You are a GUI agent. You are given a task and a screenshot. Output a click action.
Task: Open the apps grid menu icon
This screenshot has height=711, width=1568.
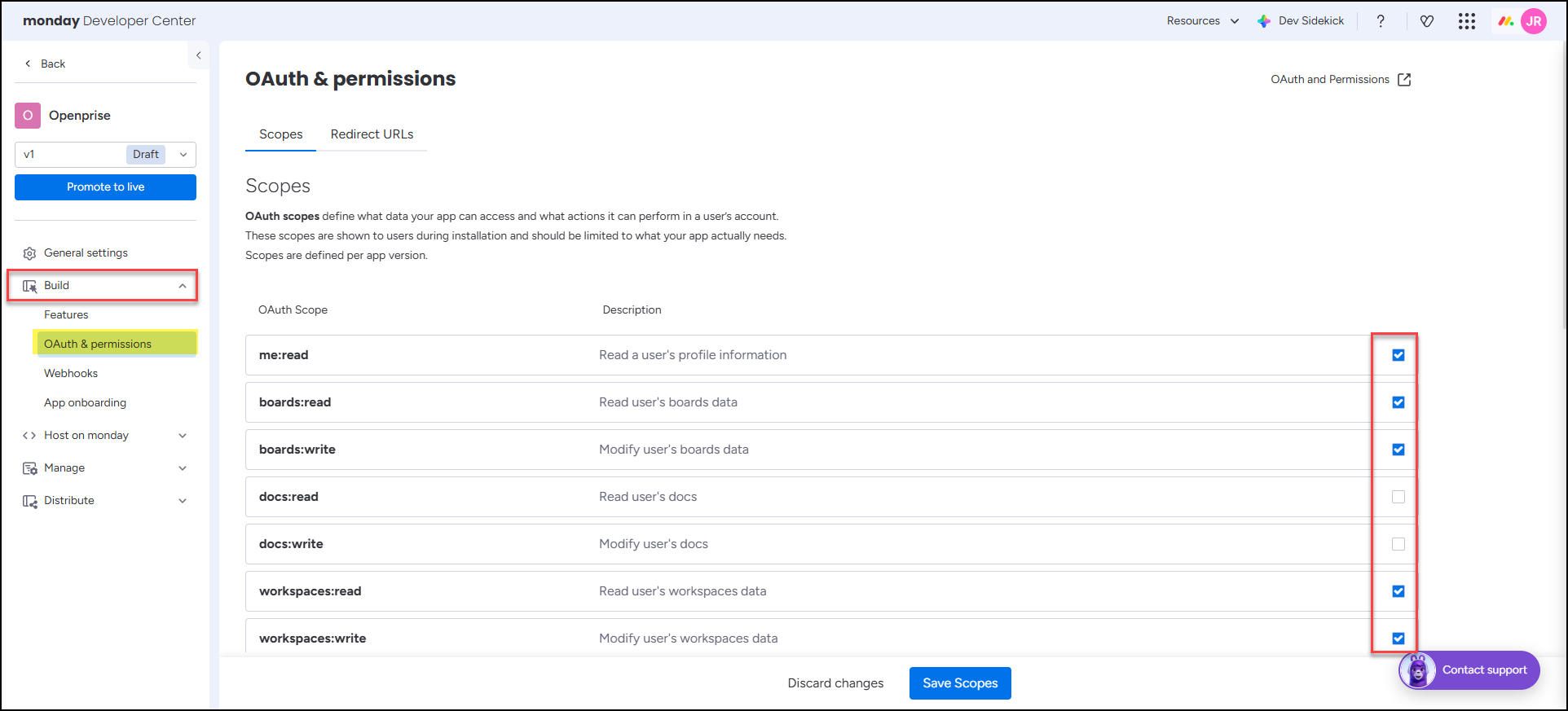tap(1467, 21)
